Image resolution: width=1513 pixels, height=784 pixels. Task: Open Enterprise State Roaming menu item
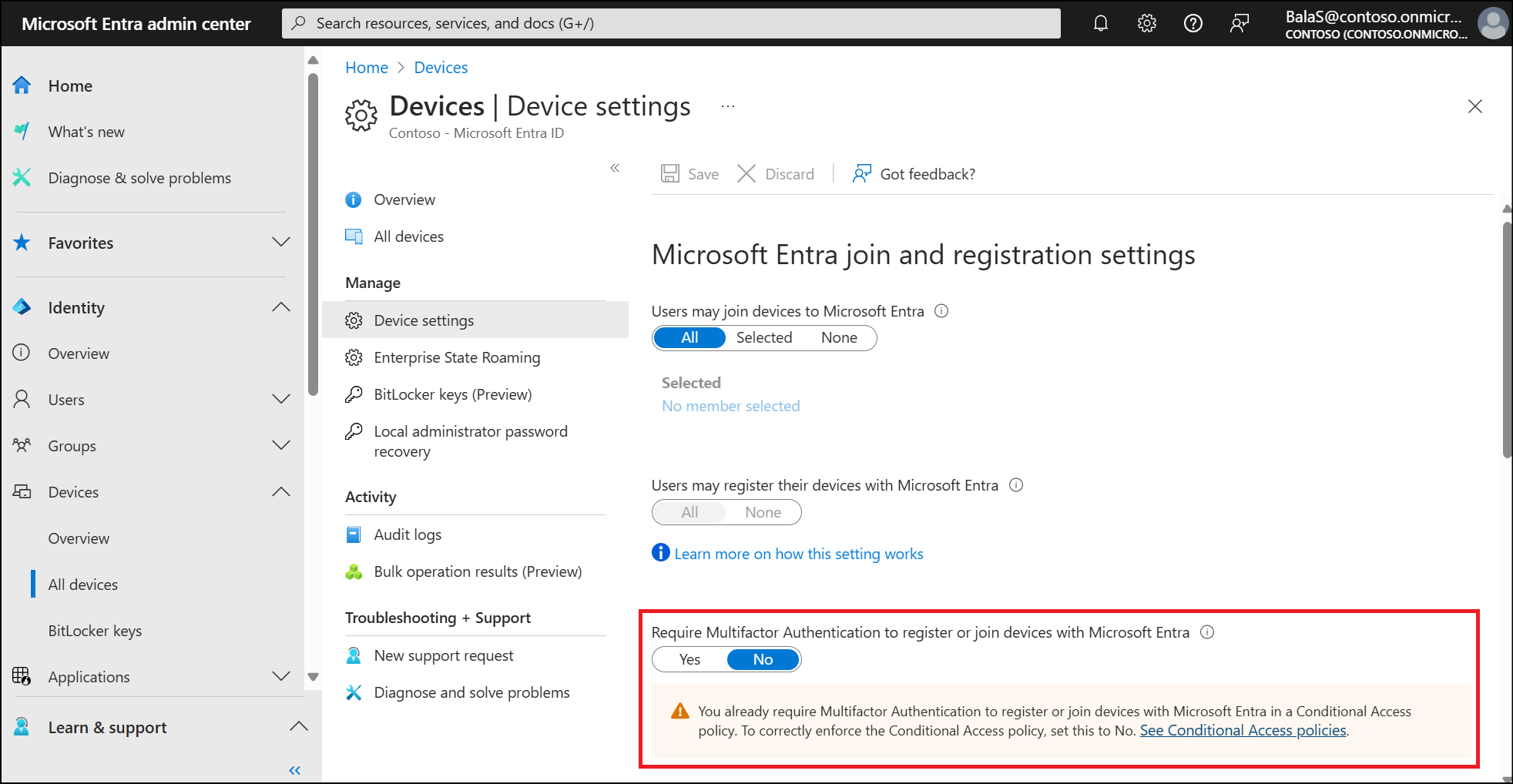(x=457, y=358)
